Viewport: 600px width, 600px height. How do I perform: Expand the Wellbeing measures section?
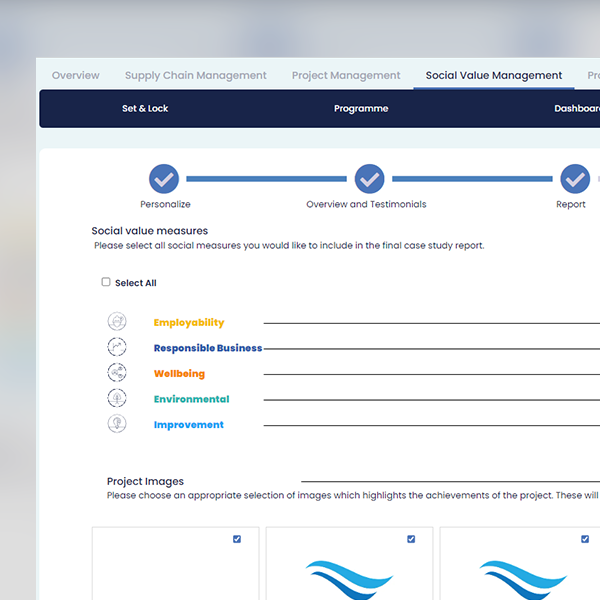coord(179,373)
